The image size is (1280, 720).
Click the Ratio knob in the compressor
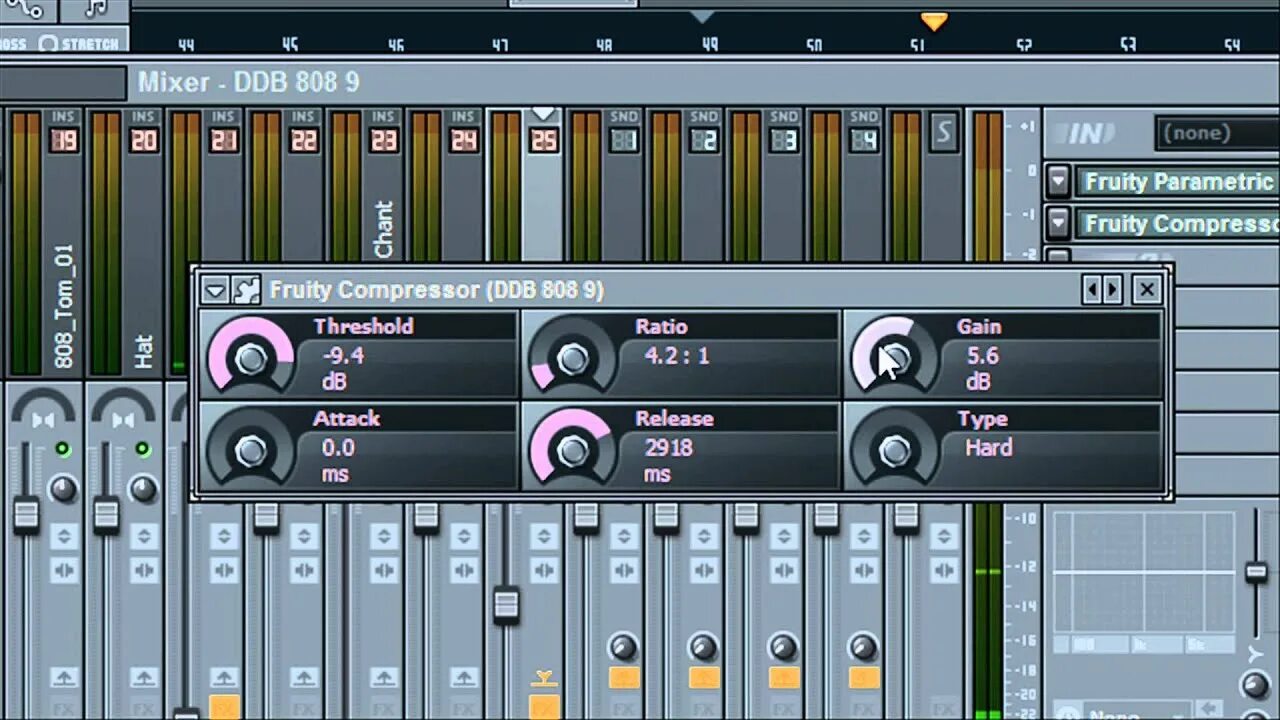click(x=572, y=359)
